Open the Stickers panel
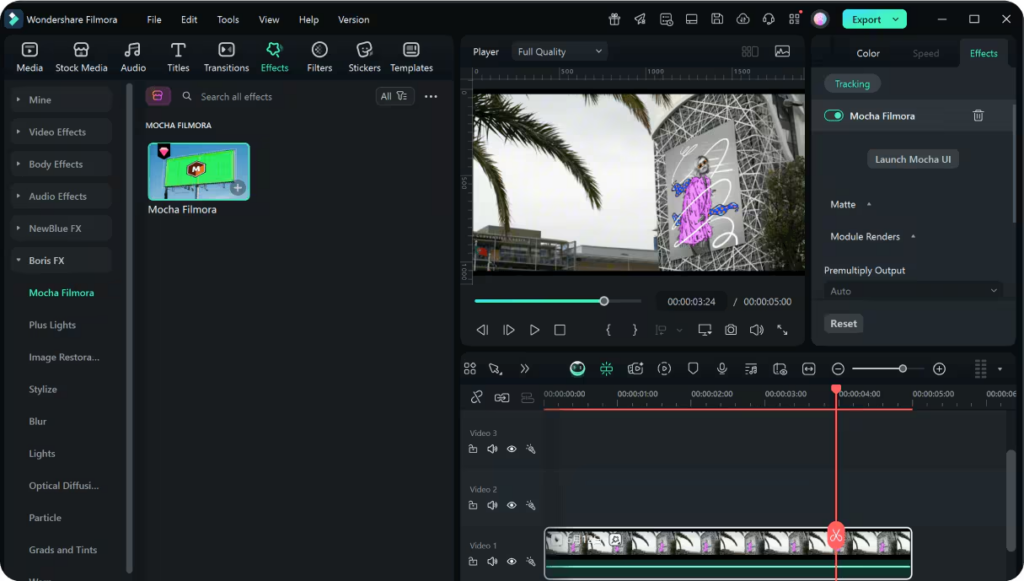Screen dimensions: 1024x581 [364, 57]
